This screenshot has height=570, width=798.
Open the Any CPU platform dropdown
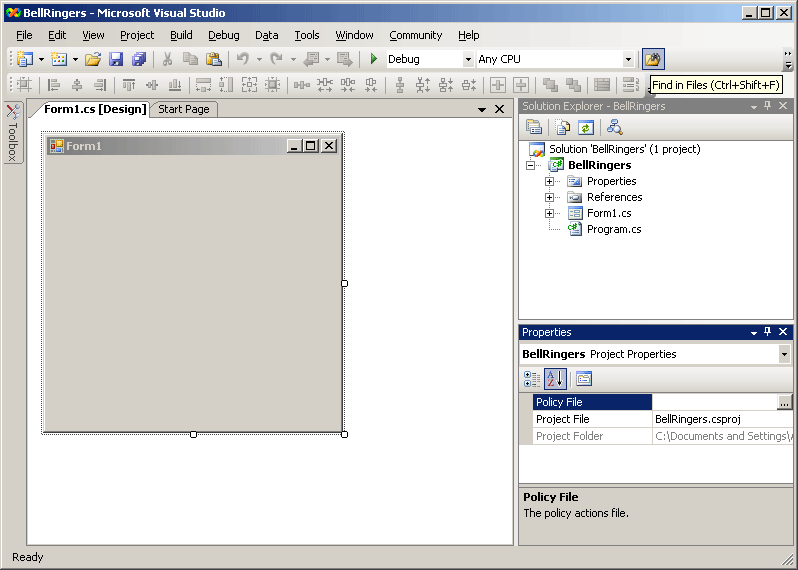click(629, 59)
